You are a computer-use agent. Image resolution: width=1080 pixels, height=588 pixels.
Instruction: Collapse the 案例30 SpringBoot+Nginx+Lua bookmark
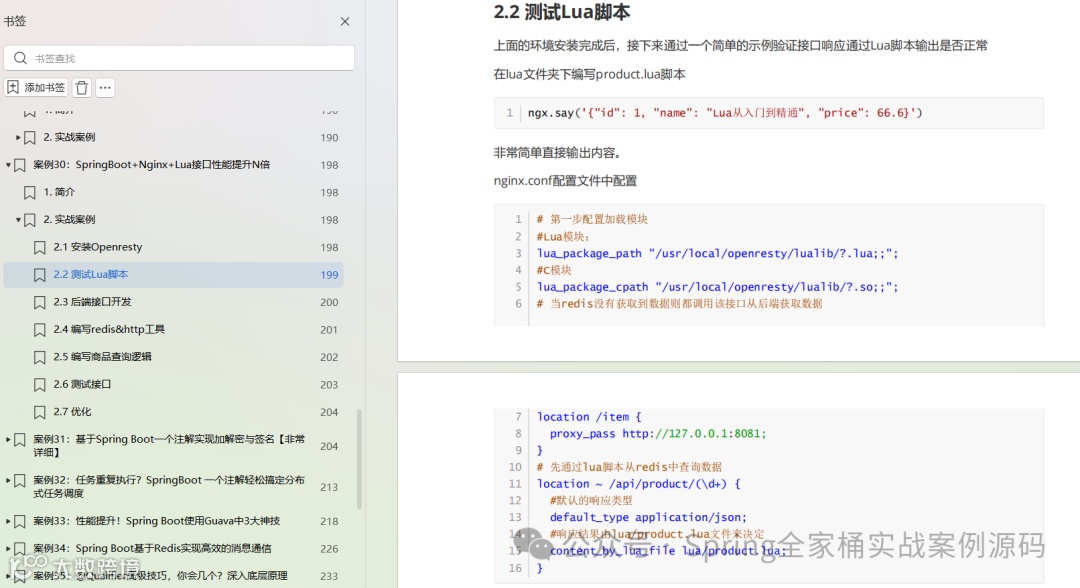[8, 165]
